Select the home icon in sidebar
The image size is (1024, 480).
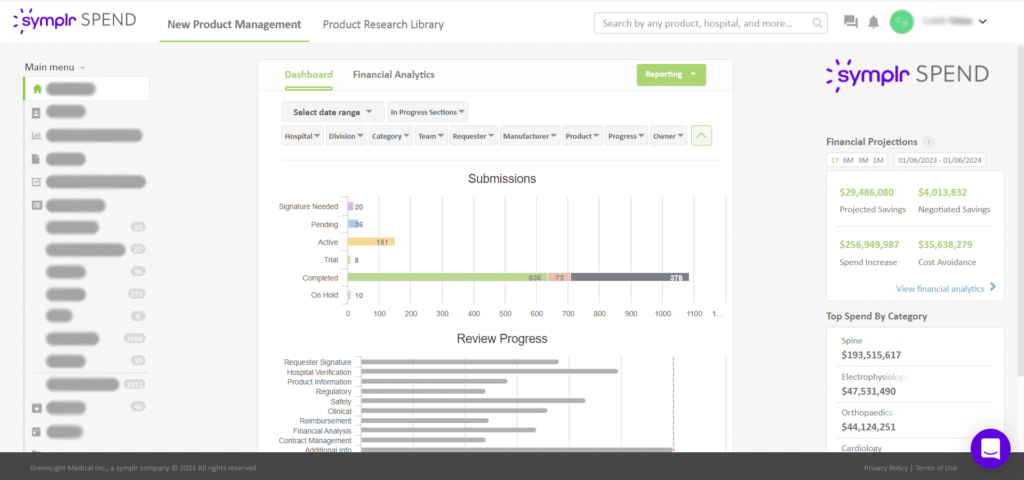tap(37, 89)
